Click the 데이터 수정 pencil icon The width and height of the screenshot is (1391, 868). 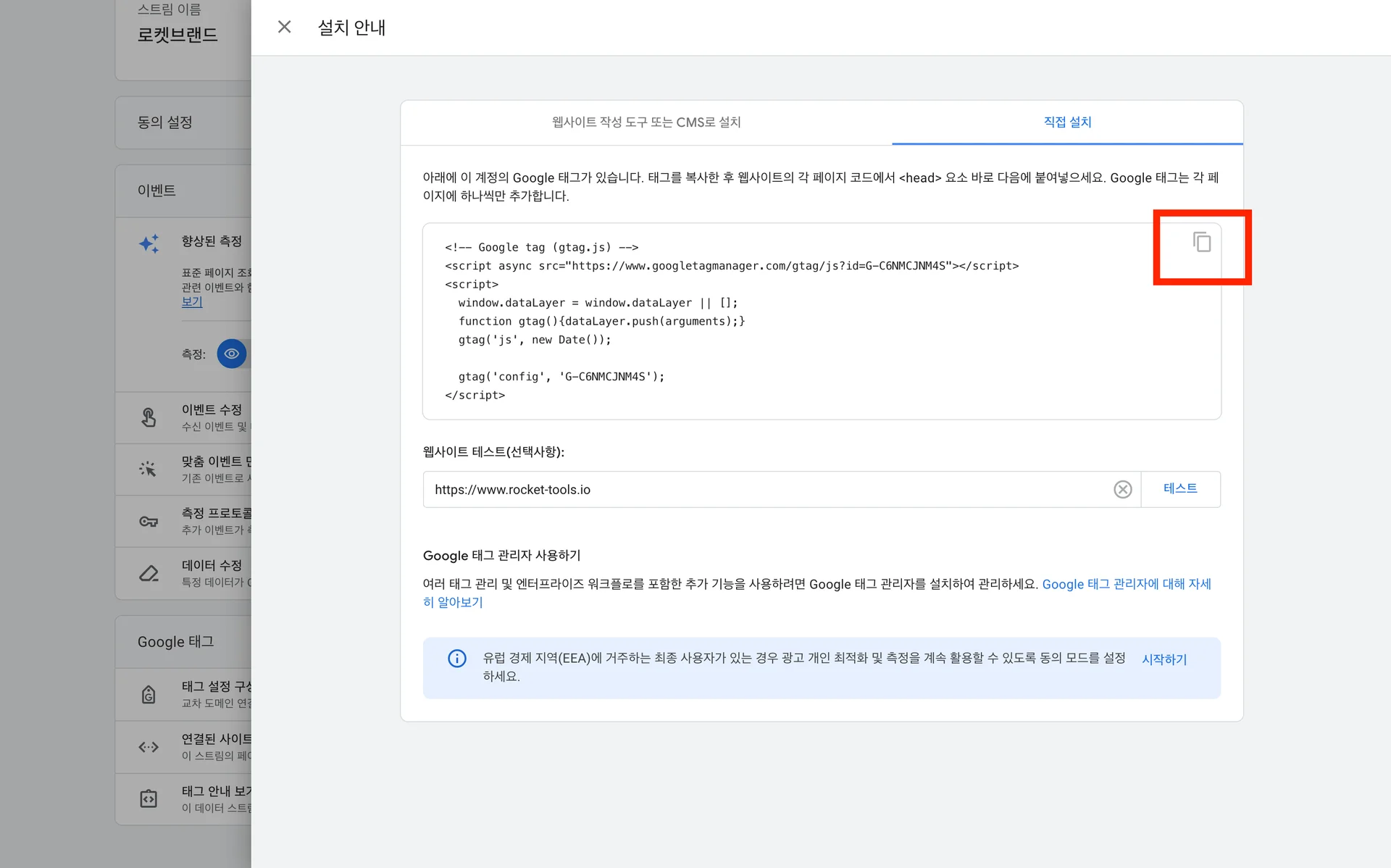(x=149, y=573)
